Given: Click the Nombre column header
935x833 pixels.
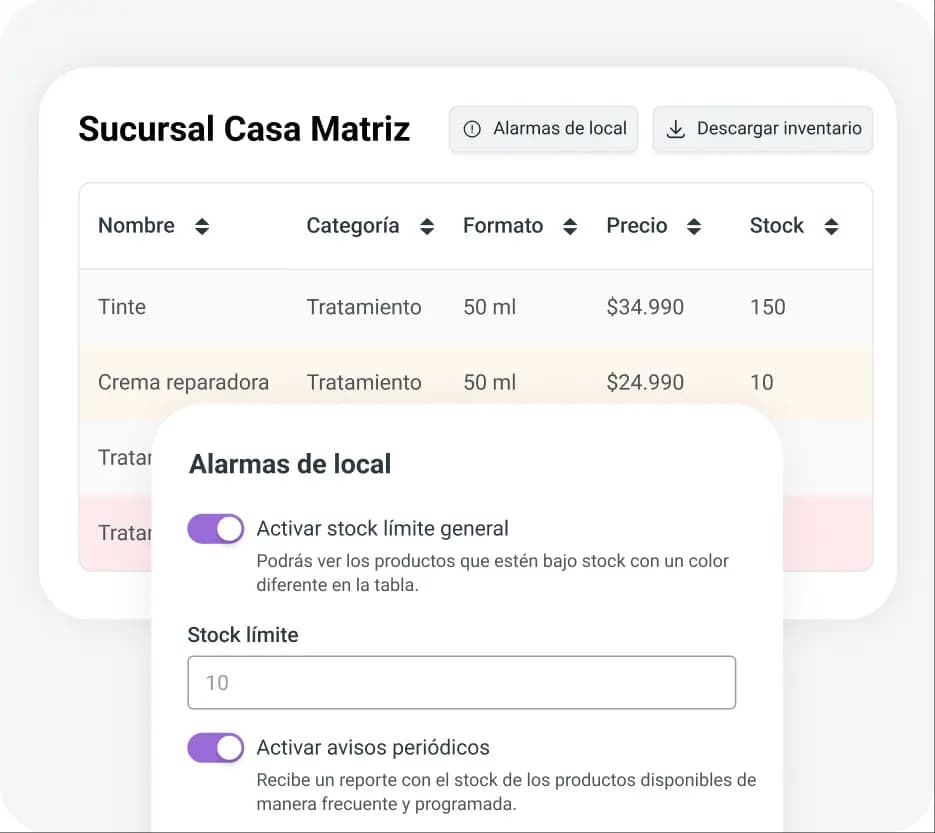Looking at the screenshot, I should (x=137, y=226).
